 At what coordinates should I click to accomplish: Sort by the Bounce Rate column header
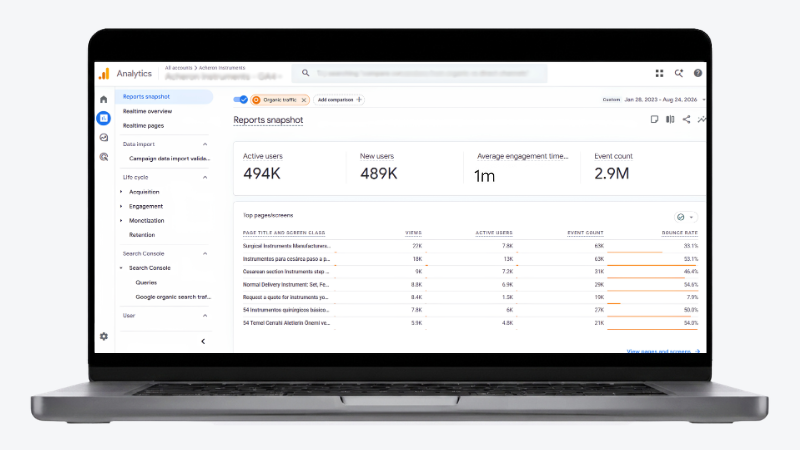(680, 233)
